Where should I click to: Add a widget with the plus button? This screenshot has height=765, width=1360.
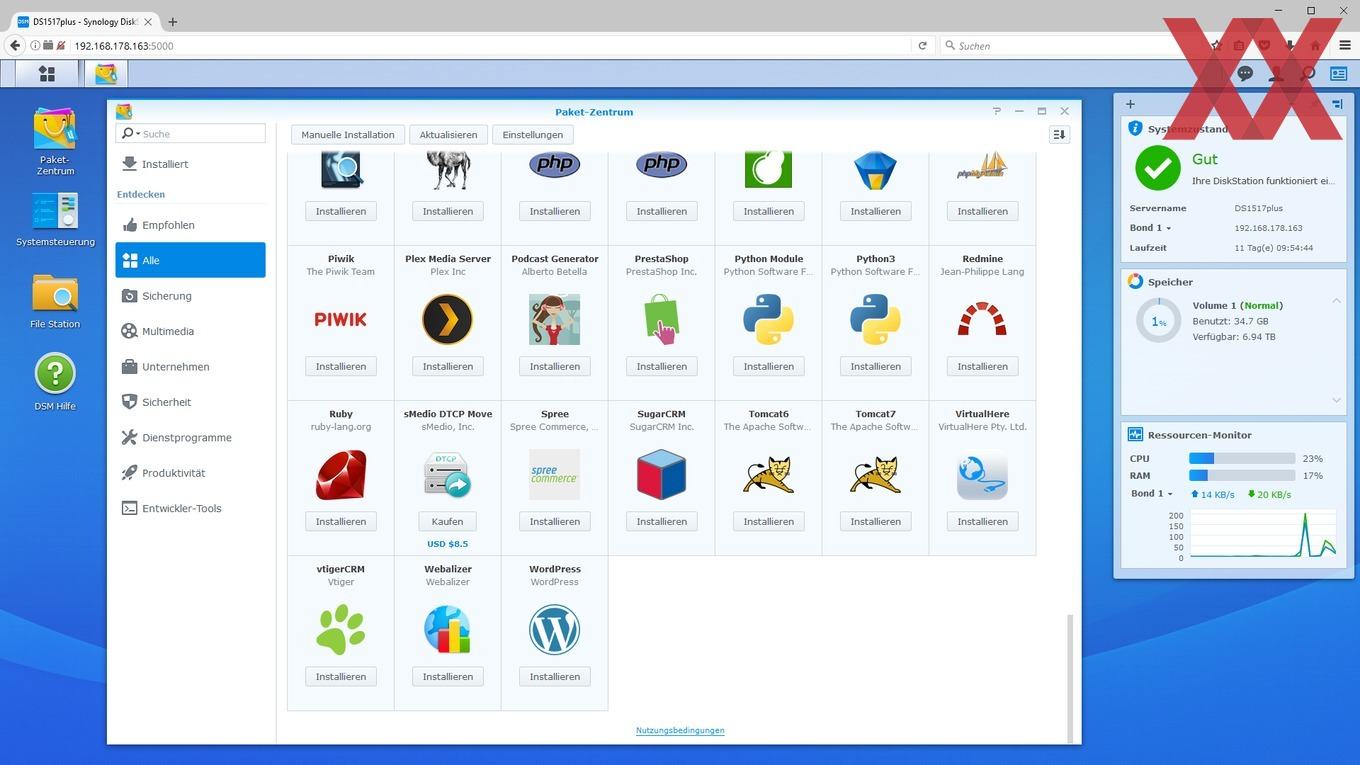[1130, 104]
